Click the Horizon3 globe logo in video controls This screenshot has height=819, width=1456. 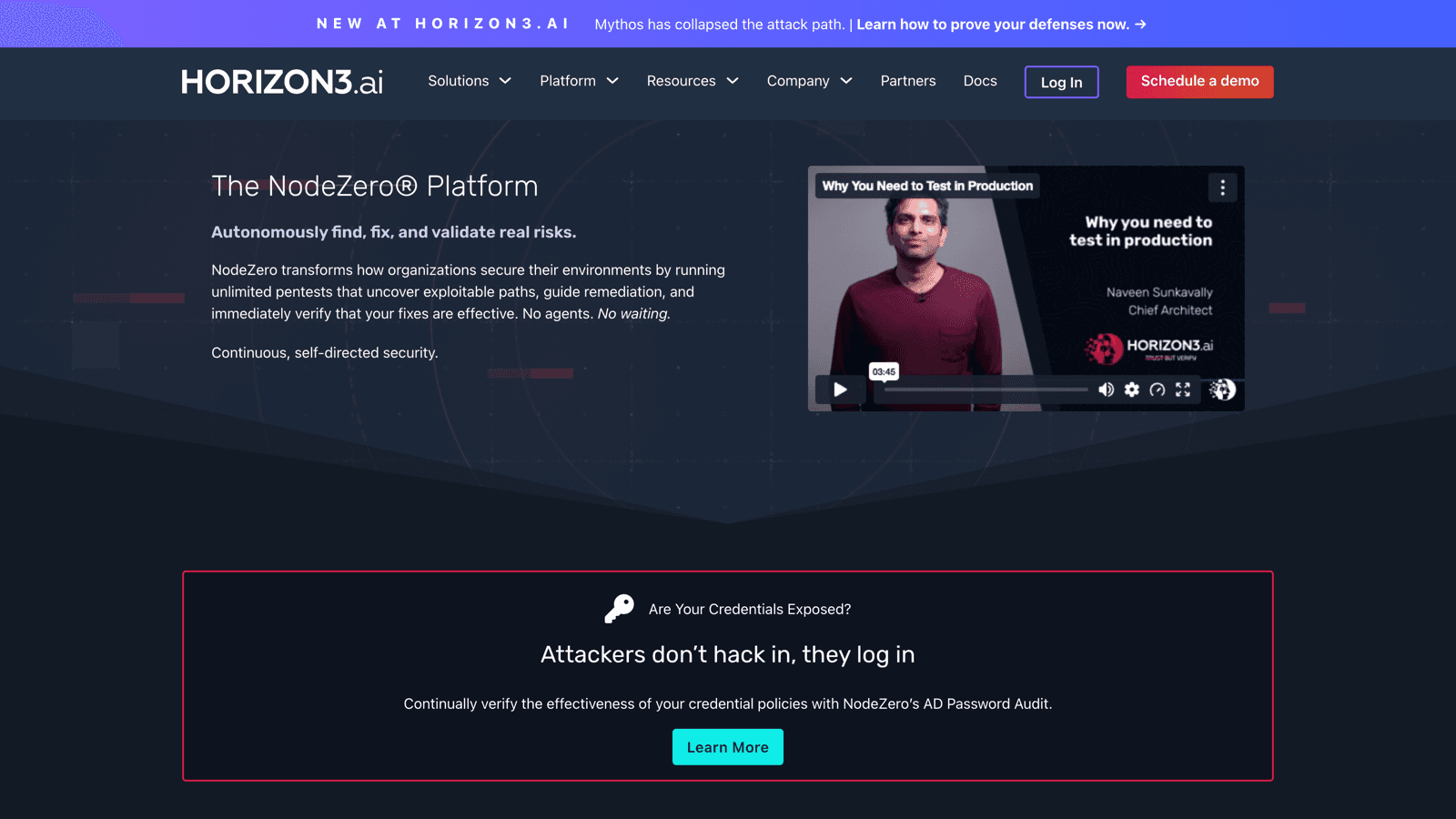click(x=1222, y=389)
